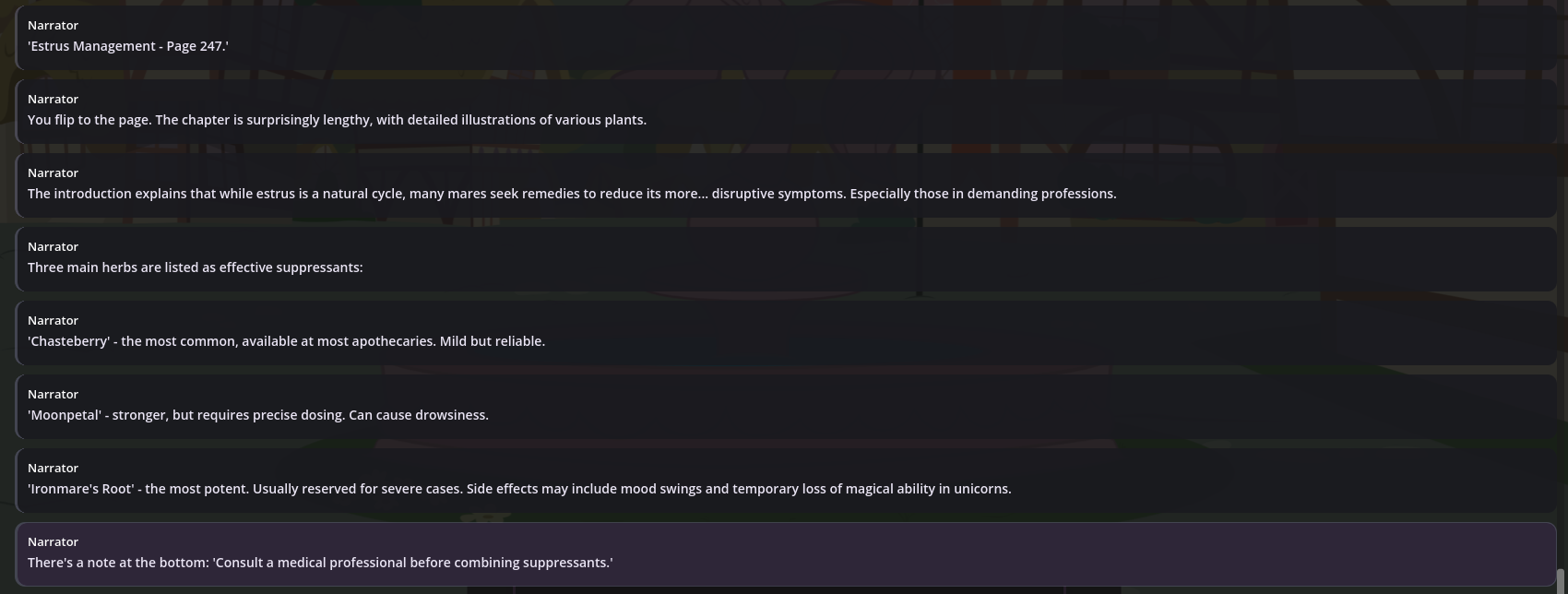Click the history log scrollbar thumb
Viewport: 1568px width, 594px height.
1562,581
